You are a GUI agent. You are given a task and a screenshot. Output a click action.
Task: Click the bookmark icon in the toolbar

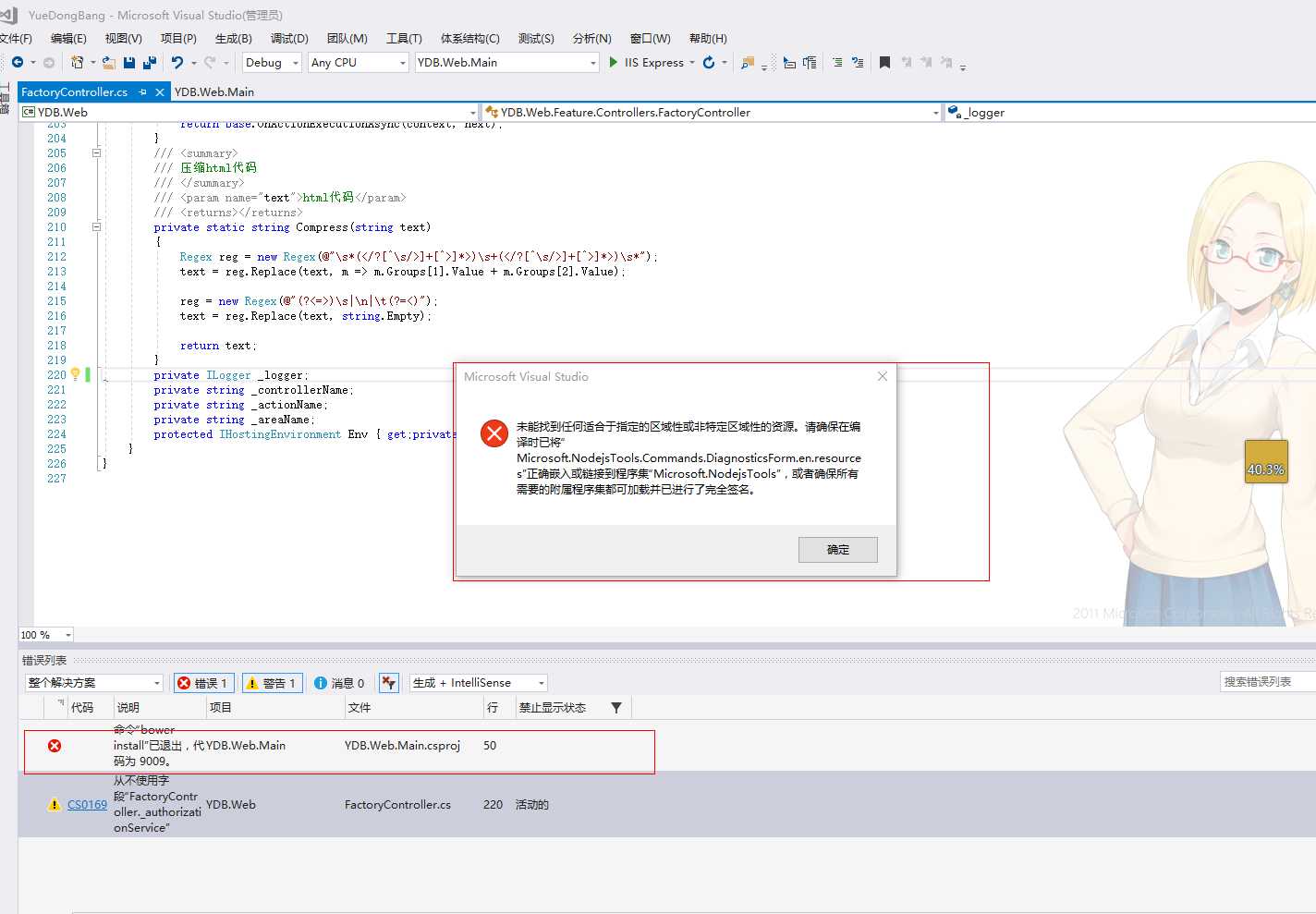(884, 63)
